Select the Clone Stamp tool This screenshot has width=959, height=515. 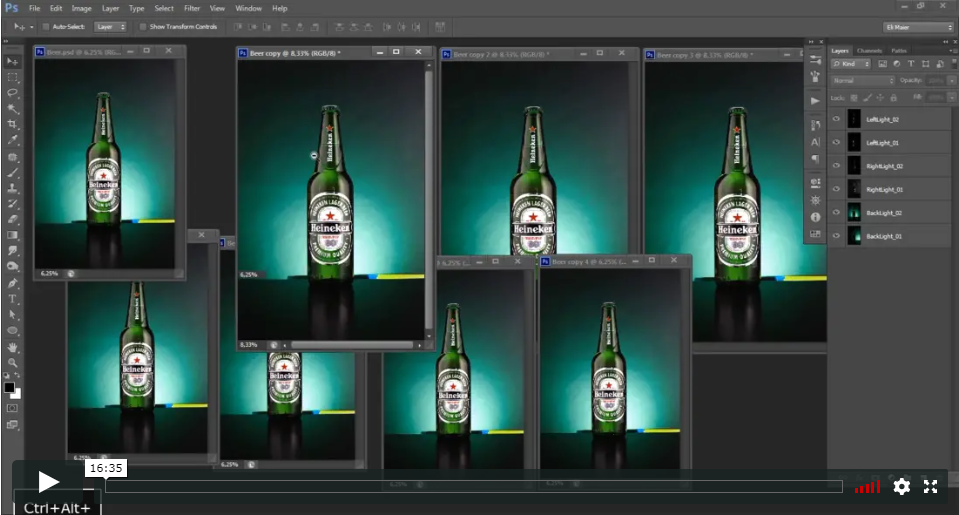[12, 188]
